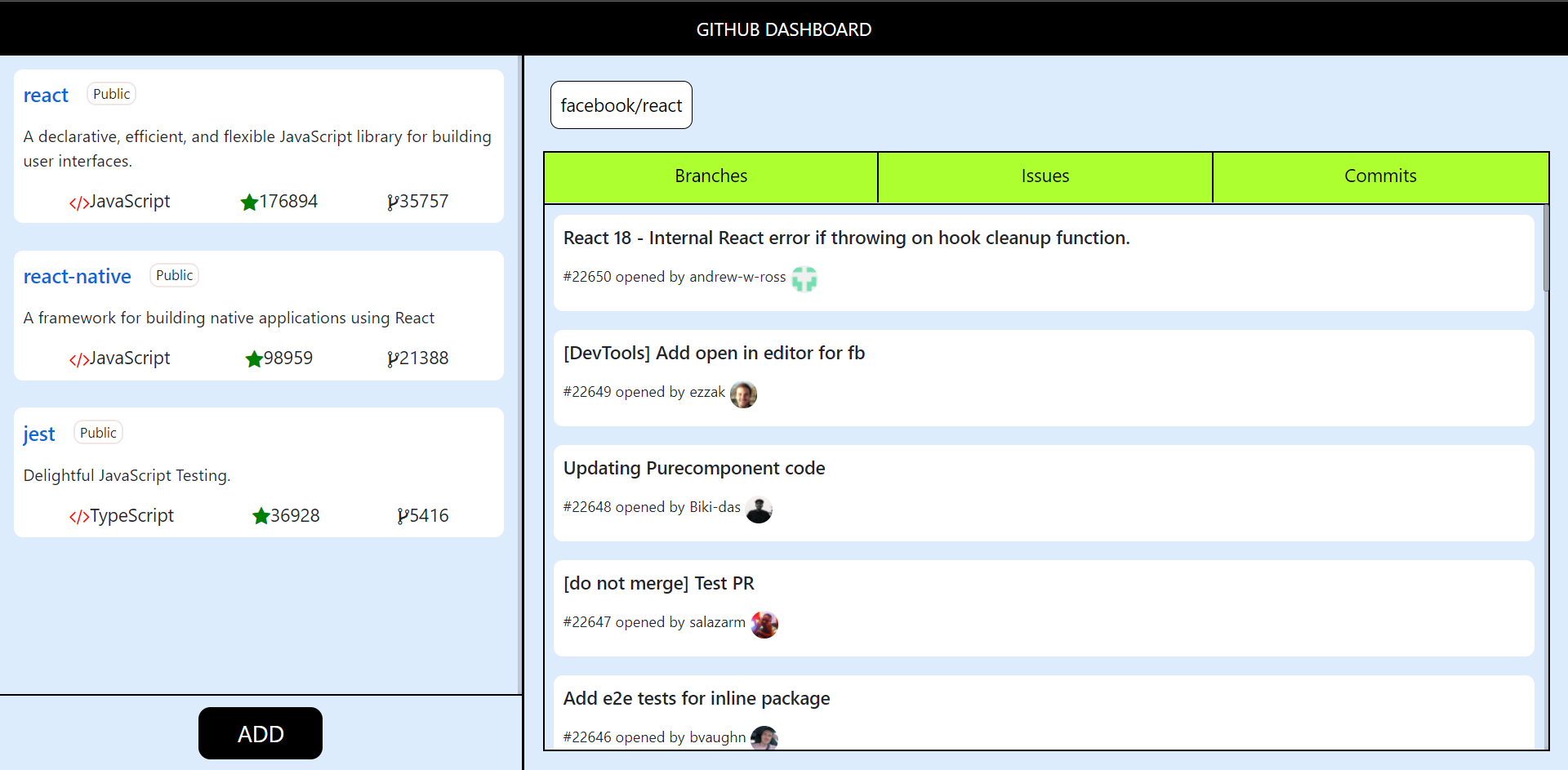
Task: Click 'Delightful JavaScript Testing.' description
Action: [x=127, y=475]
